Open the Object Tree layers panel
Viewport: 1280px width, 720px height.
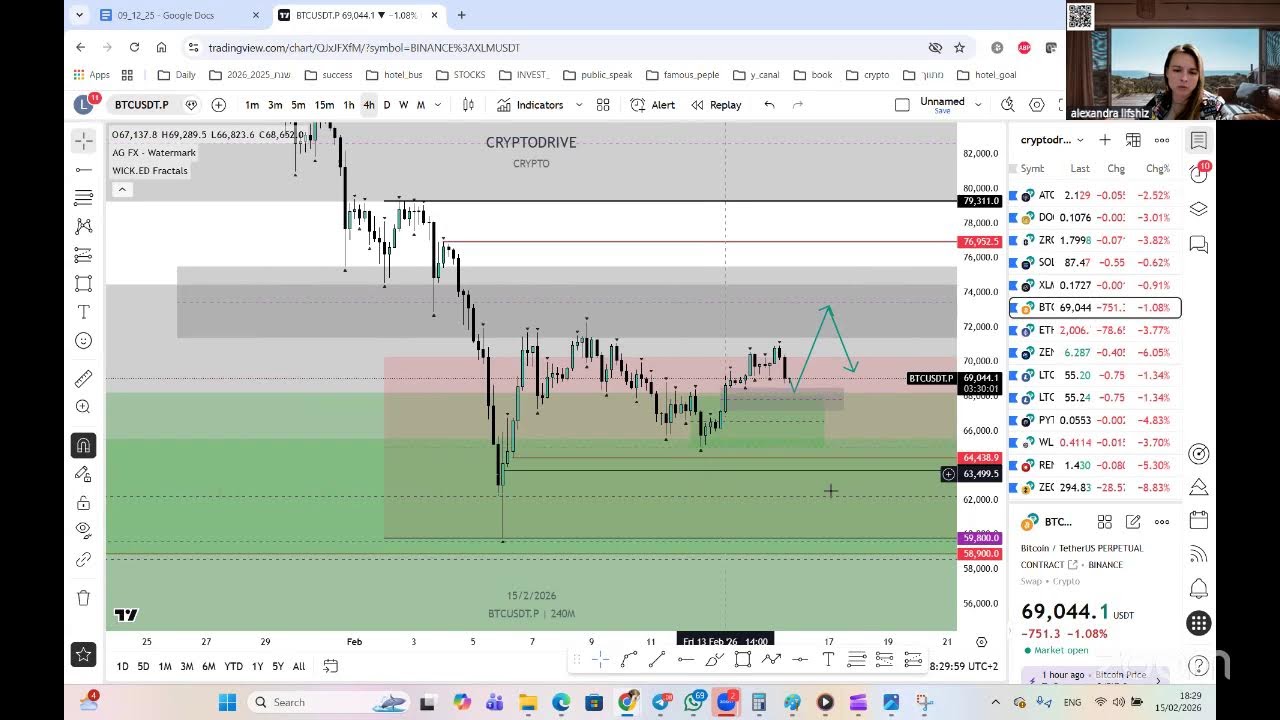click(1198, 209)
